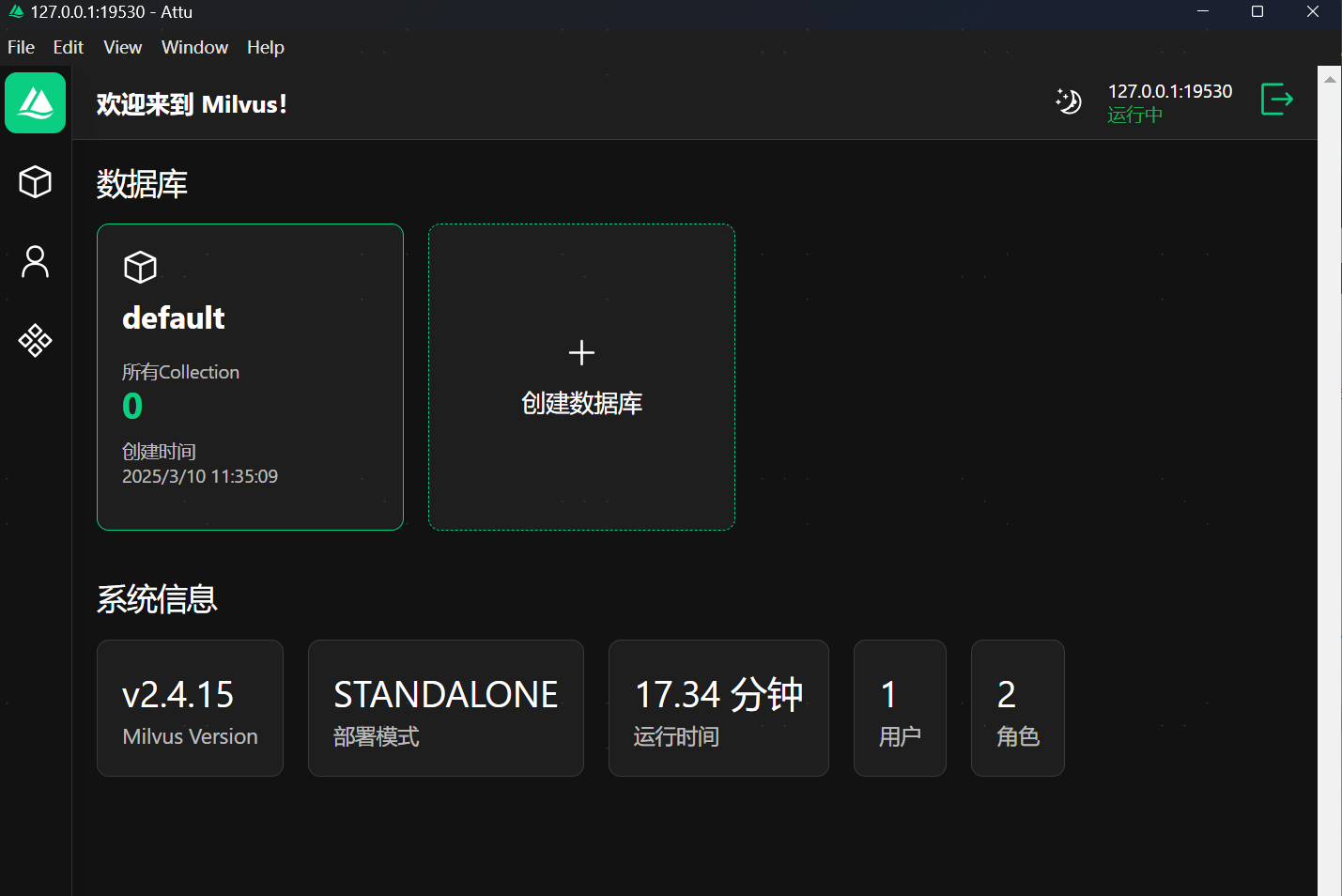
Task: Click the vertical scrollbar up arrow
Action: [x=1330, y=79]
